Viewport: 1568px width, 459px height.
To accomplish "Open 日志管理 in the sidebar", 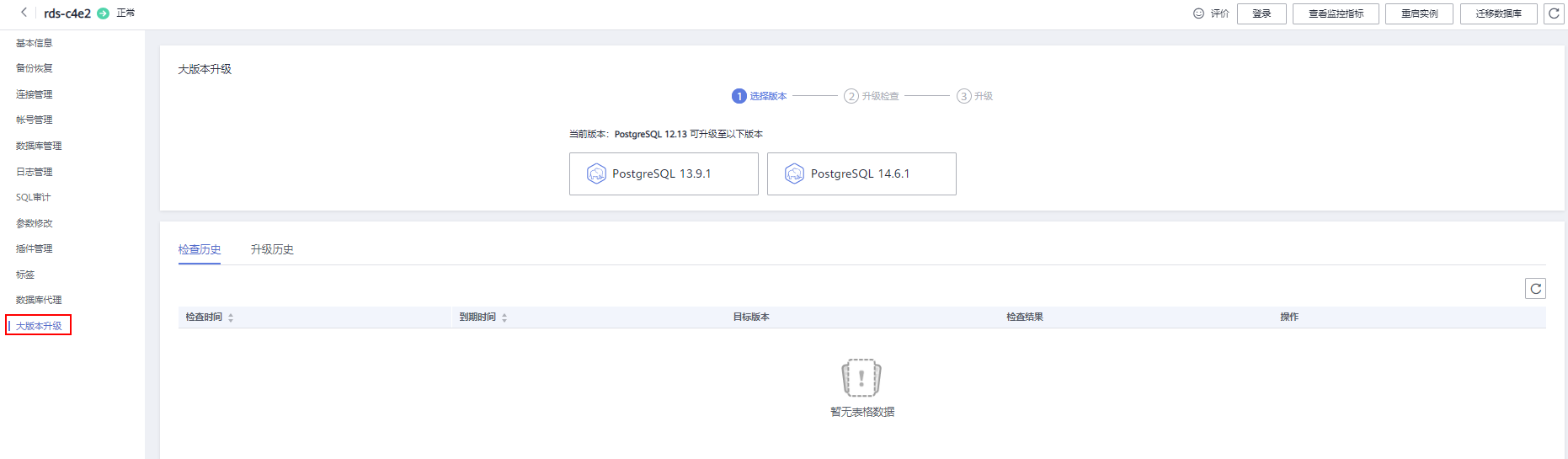I will 35,172.
